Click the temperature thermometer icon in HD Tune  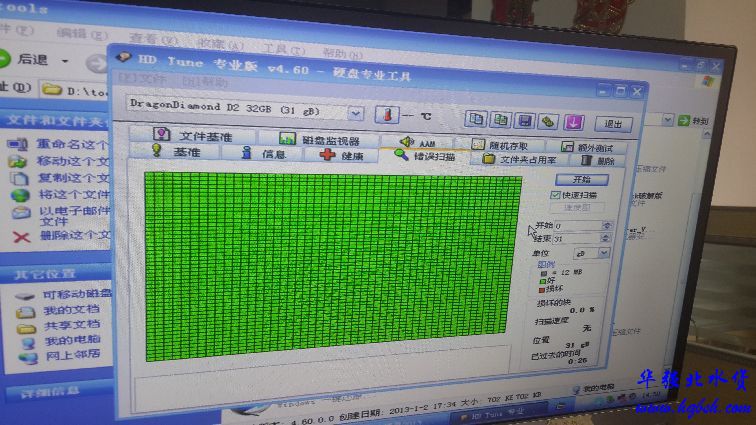click(387, 115)
